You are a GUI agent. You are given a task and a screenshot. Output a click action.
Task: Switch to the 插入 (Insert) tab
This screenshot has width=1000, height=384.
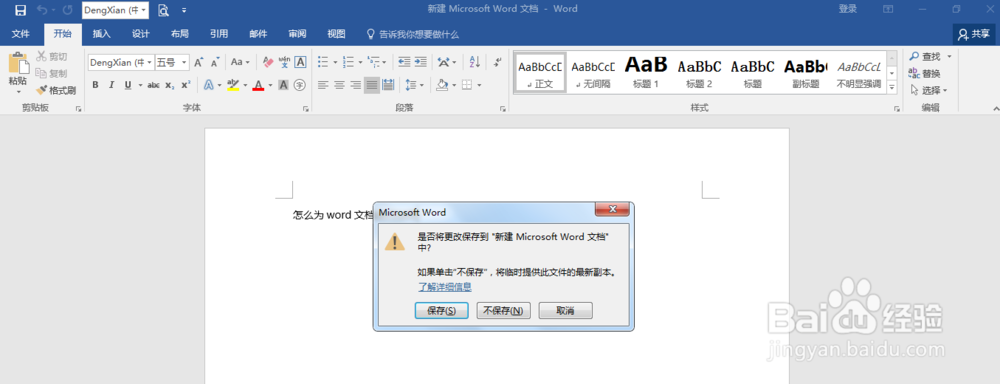coord(101,34)
